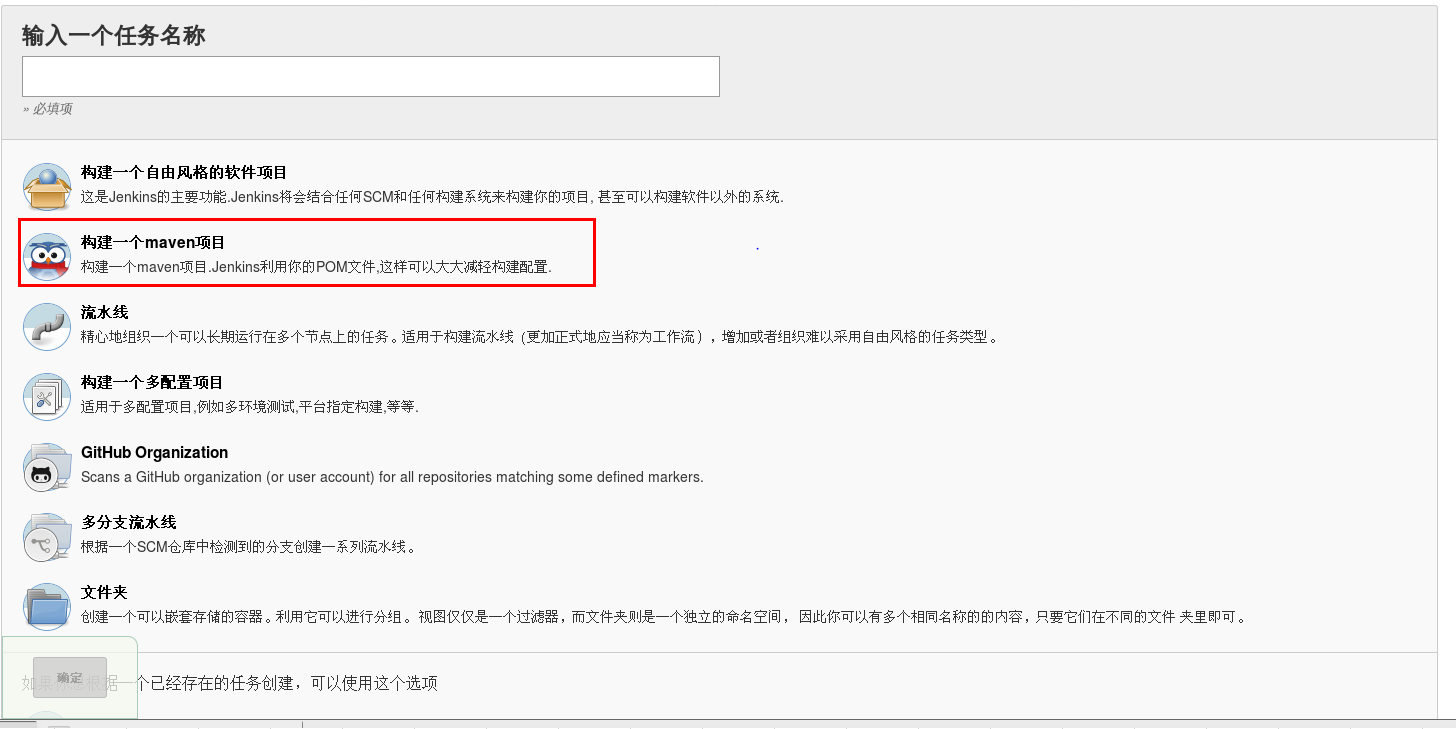Click the maven POM description text
Viewport: 1456px width, 729px height.
point(316,267)
